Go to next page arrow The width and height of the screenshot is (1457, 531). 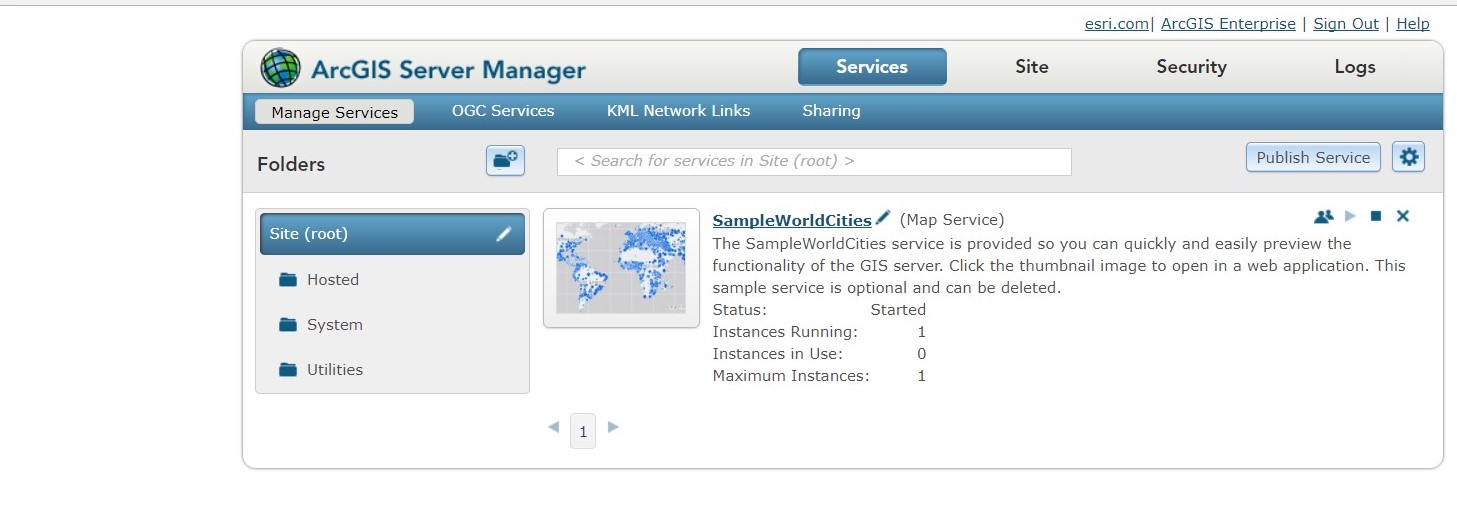coord(613,427)
